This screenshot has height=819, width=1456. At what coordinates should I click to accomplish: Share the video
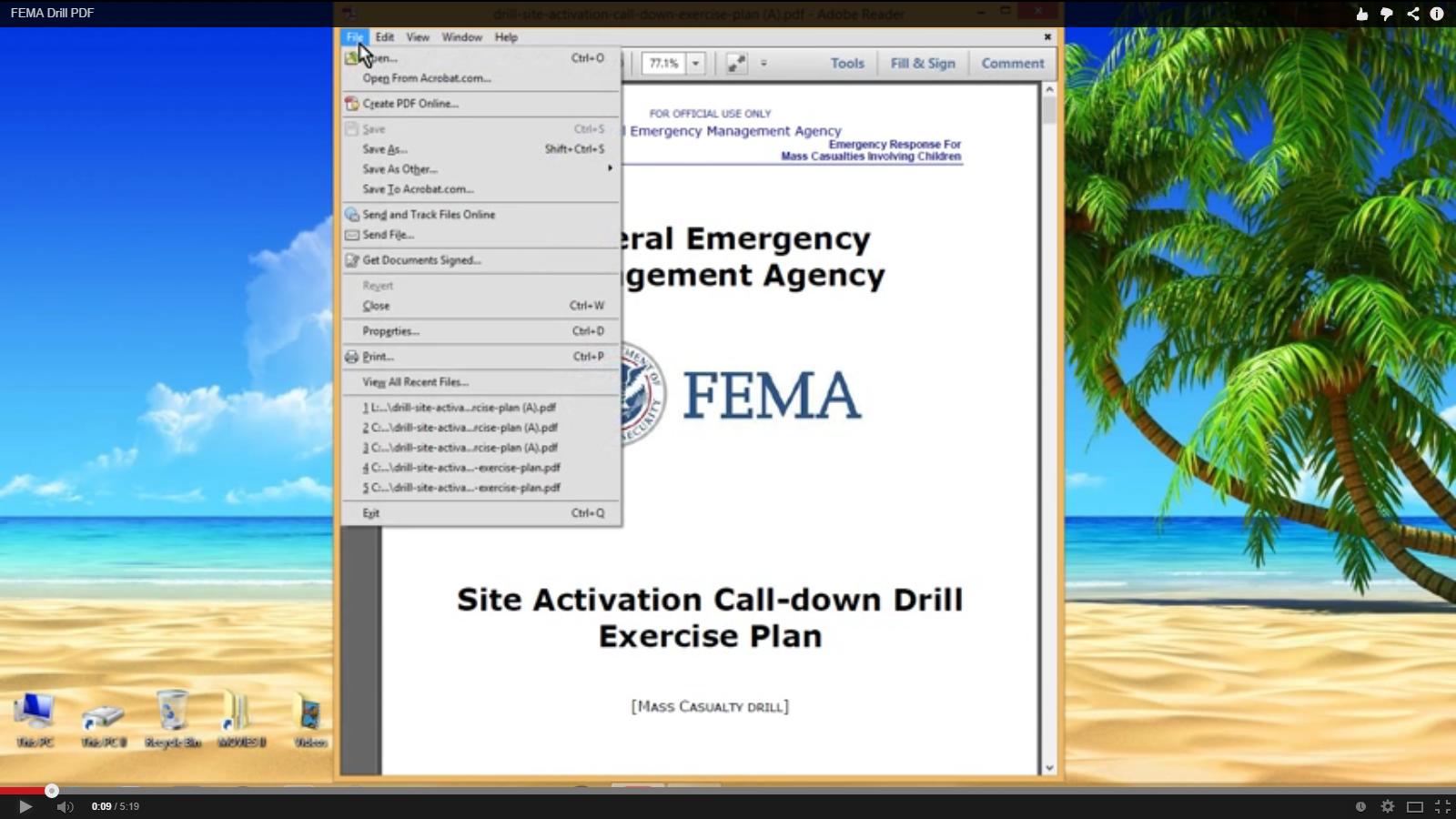(1412, 14)
